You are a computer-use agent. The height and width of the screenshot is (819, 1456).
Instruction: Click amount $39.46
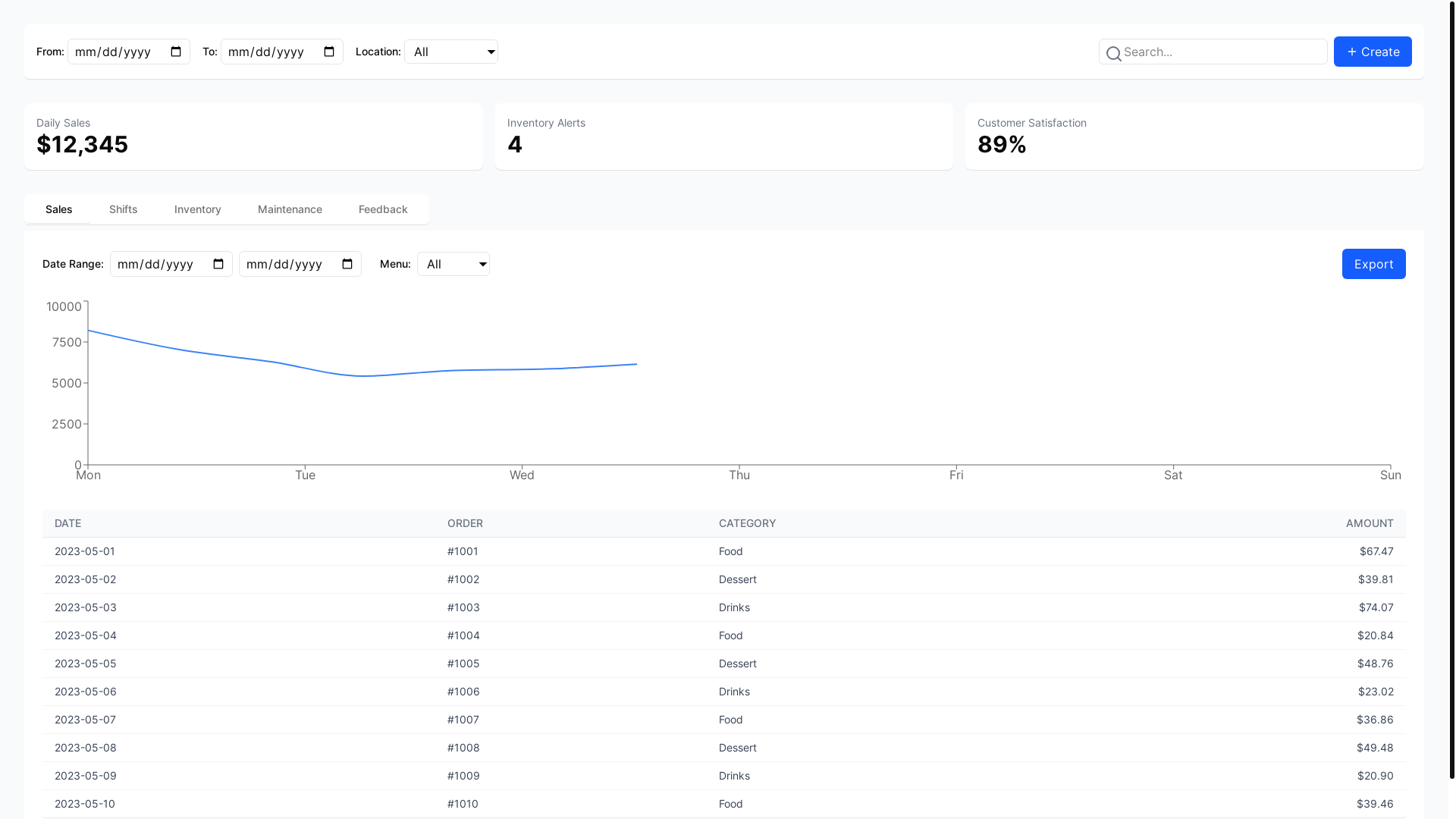1375,804
